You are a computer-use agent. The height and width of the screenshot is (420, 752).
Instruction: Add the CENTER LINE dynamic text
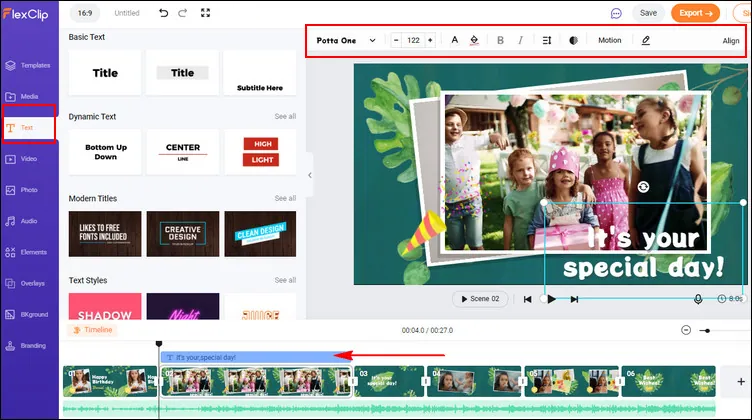[183, 152]
